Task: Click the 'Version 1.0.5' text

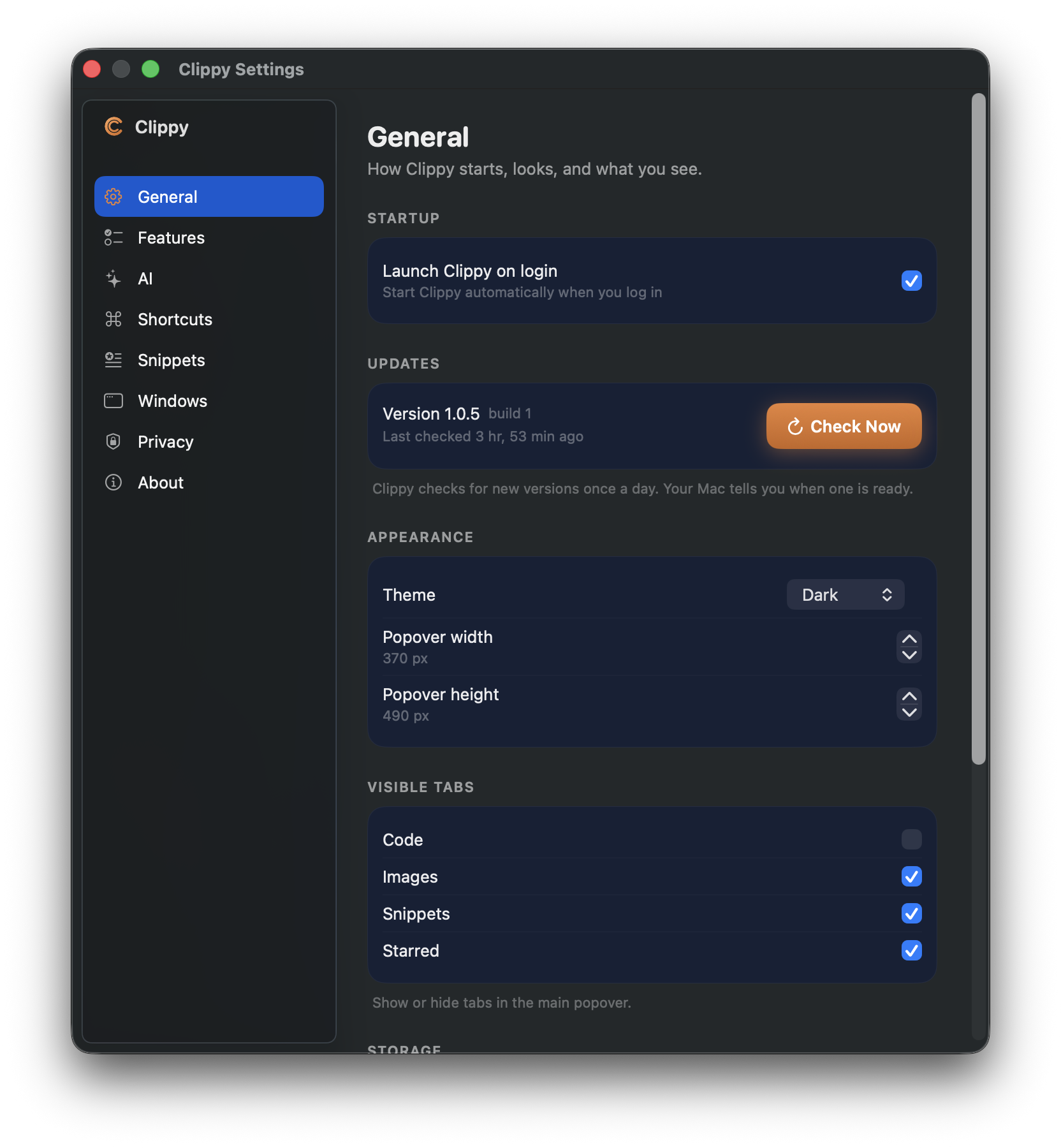Action: point(431,413)
